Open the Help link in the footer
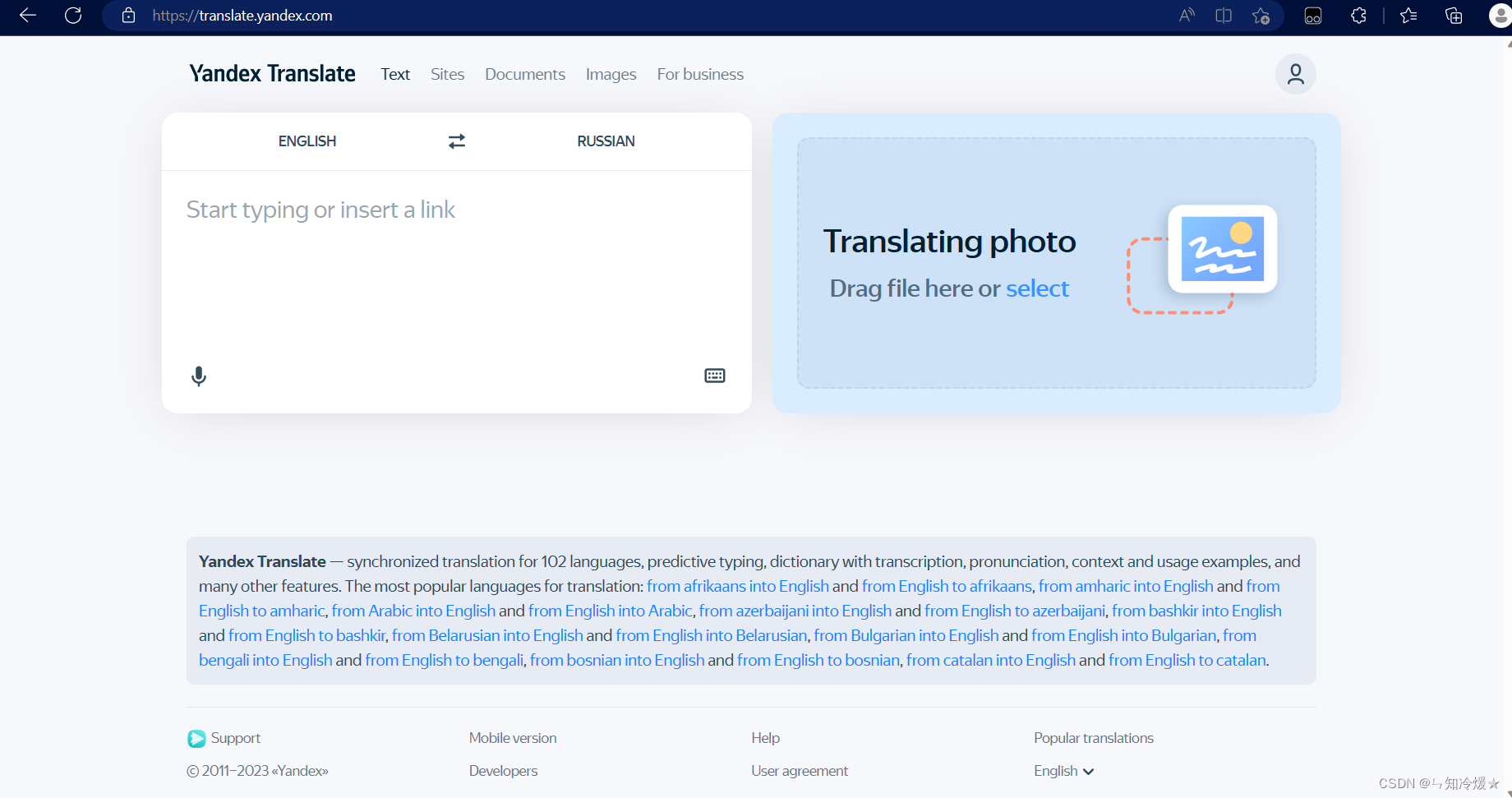 click(765, 738)
